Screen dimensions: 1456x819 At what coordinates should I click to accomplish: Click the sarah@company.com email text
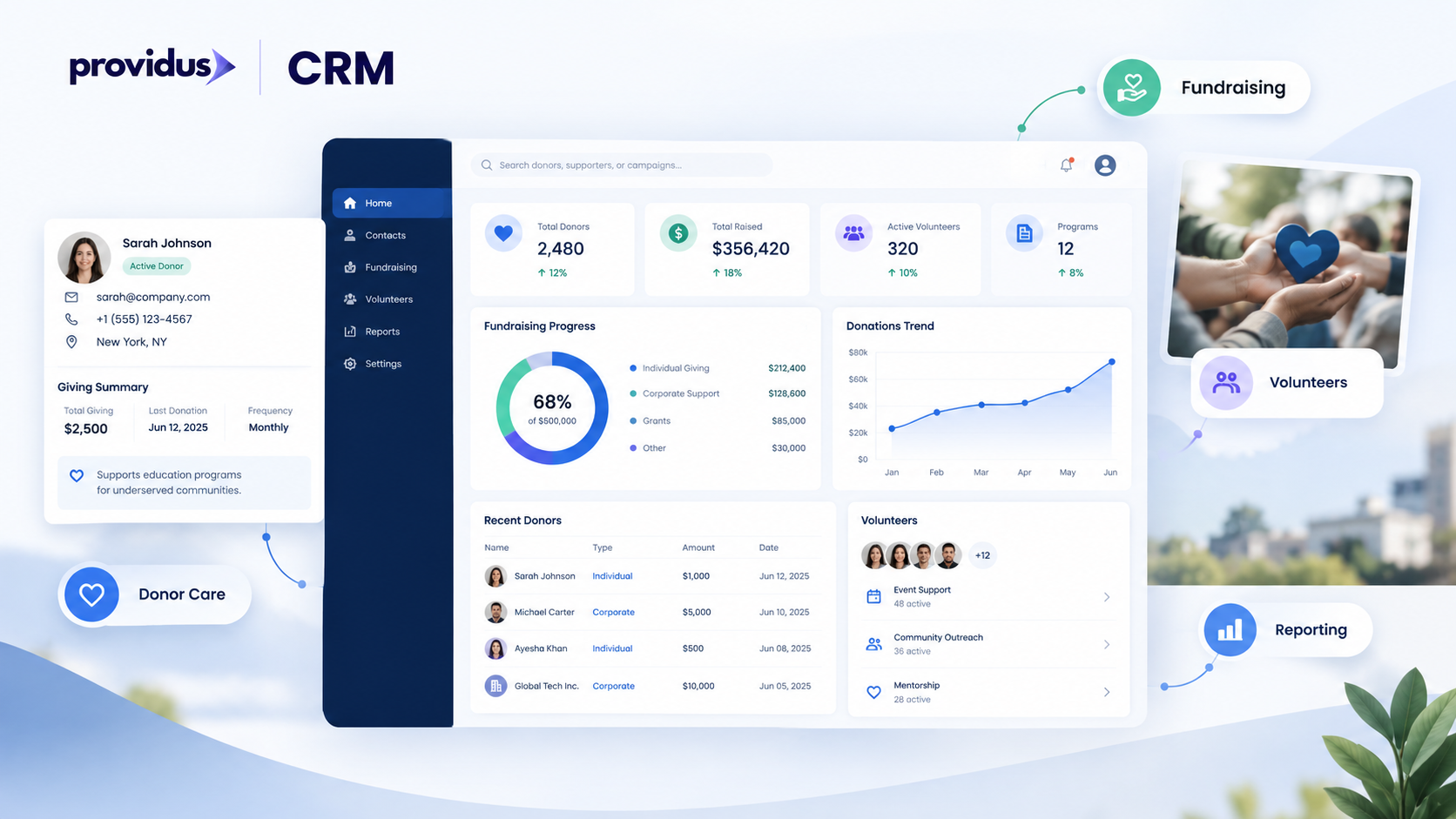(x=153, y=297)
